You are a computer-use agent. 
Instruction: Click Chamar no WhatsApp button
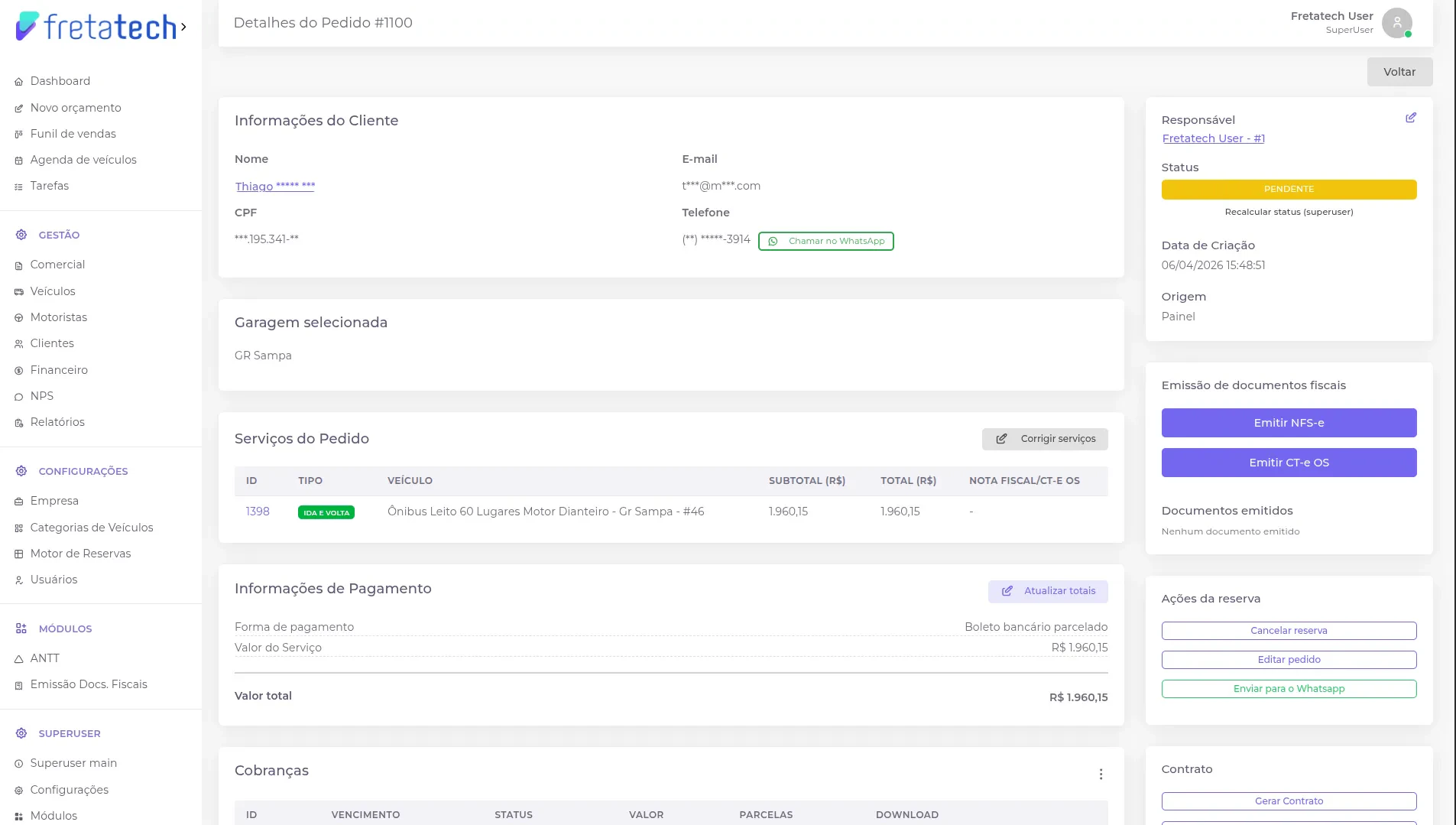(x=825, y=241)
